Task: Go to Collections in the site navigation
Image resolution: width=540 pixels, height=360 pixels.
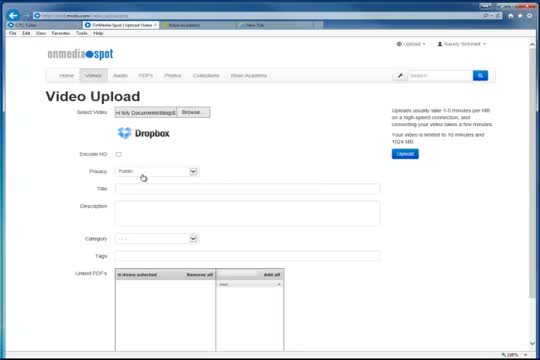Action: [x=206, y=75]
